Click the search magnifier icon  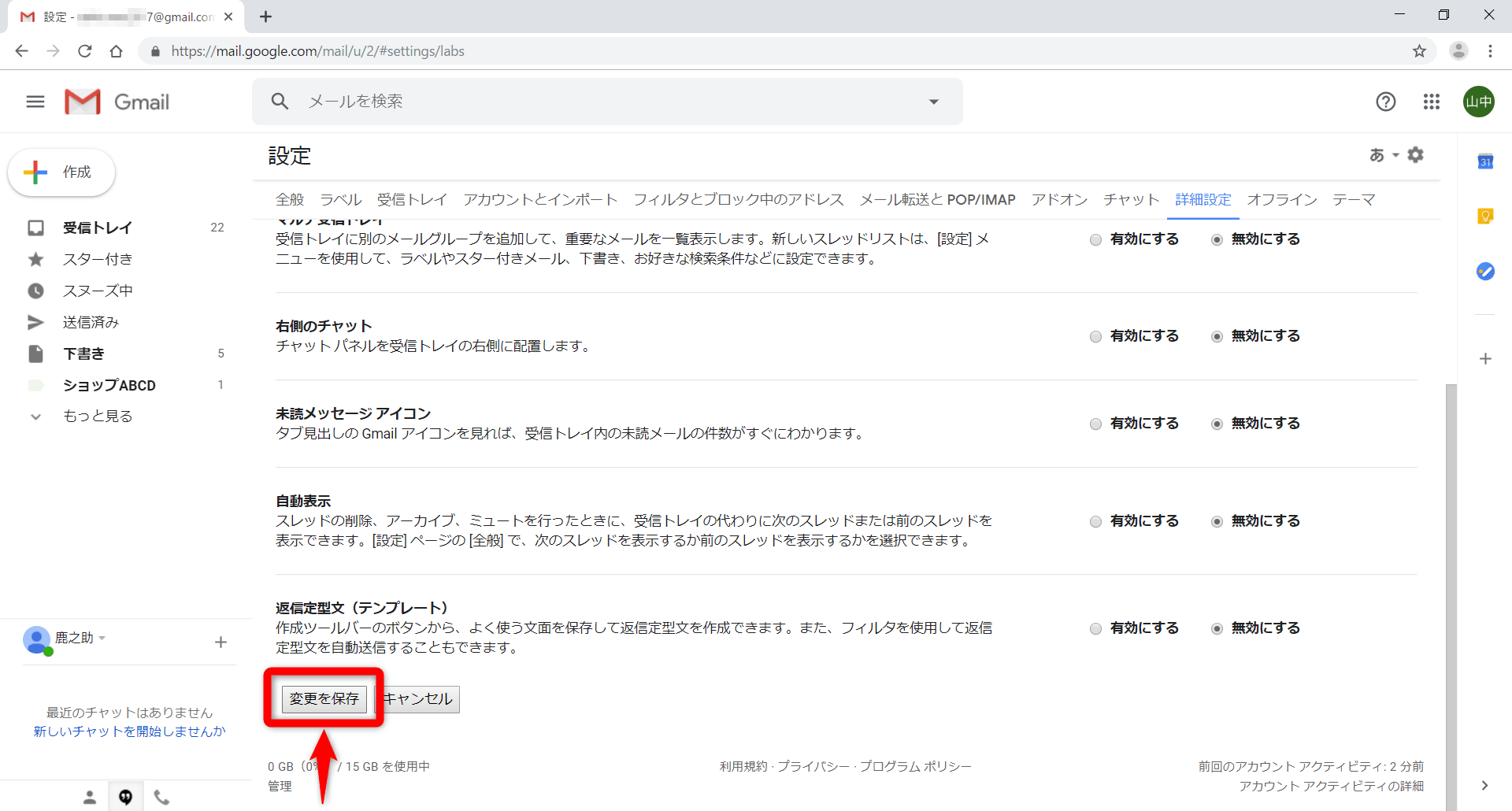click(x=280, y=101)
